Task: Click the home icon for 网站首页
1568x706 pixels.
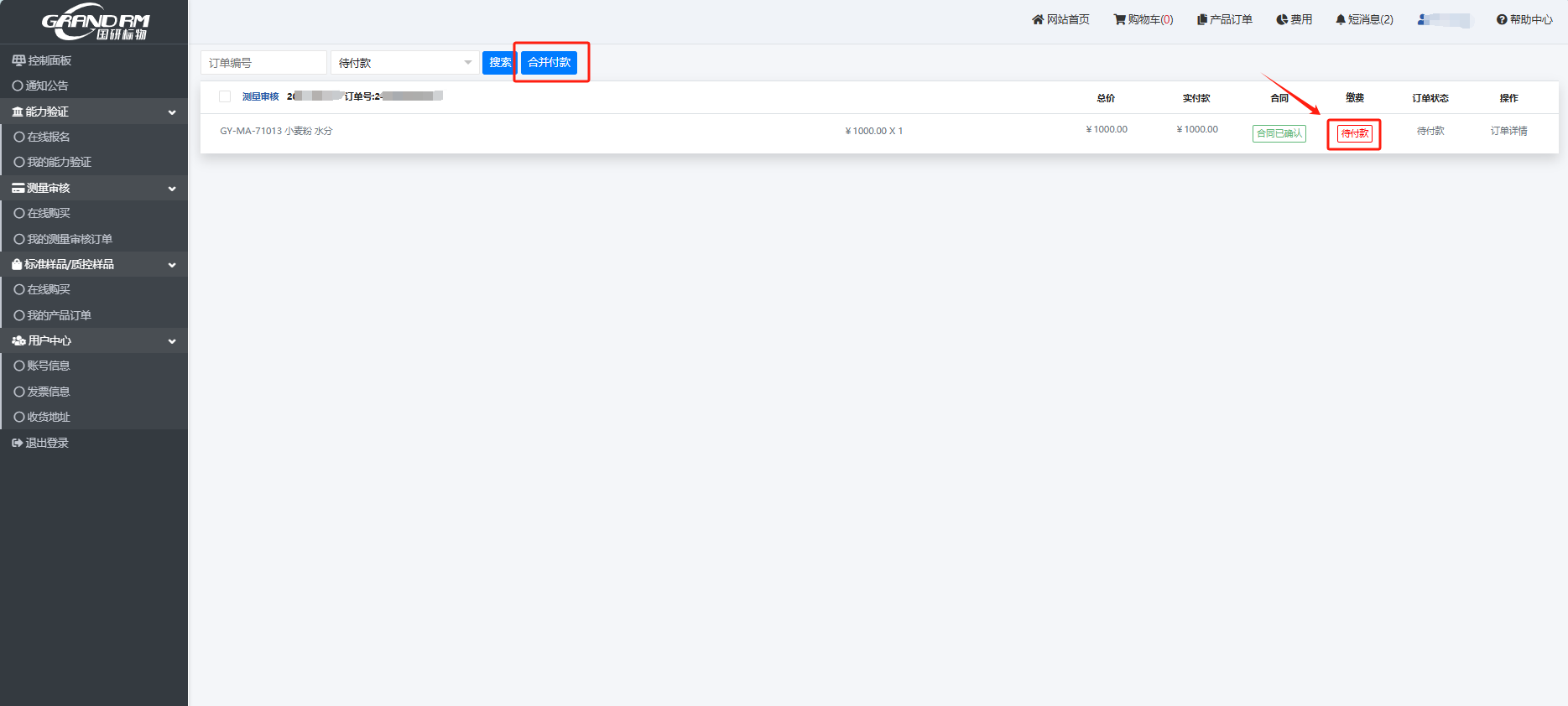Action: point(1038,19)
